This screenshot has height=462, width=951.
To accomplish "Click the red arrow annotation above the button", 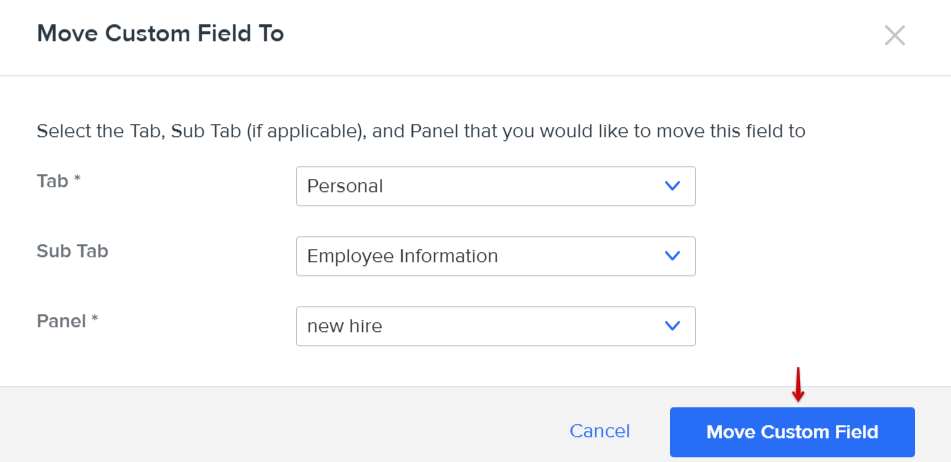I will [797, 385].
